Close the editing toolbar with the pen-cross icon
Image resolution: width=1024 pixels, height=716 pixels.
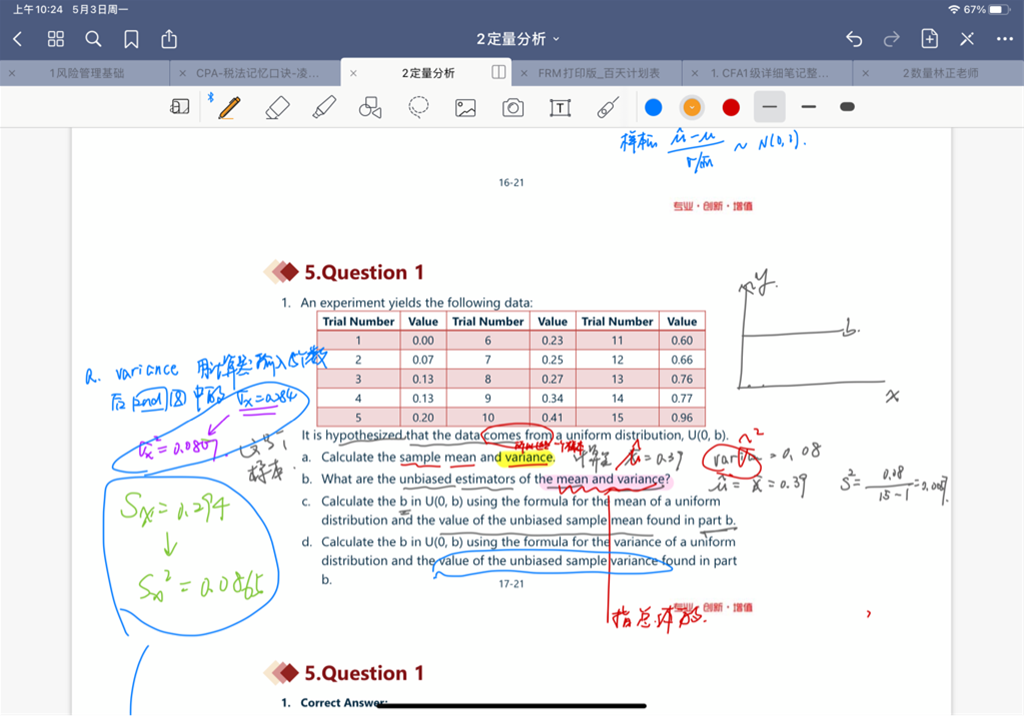point(967,39)
